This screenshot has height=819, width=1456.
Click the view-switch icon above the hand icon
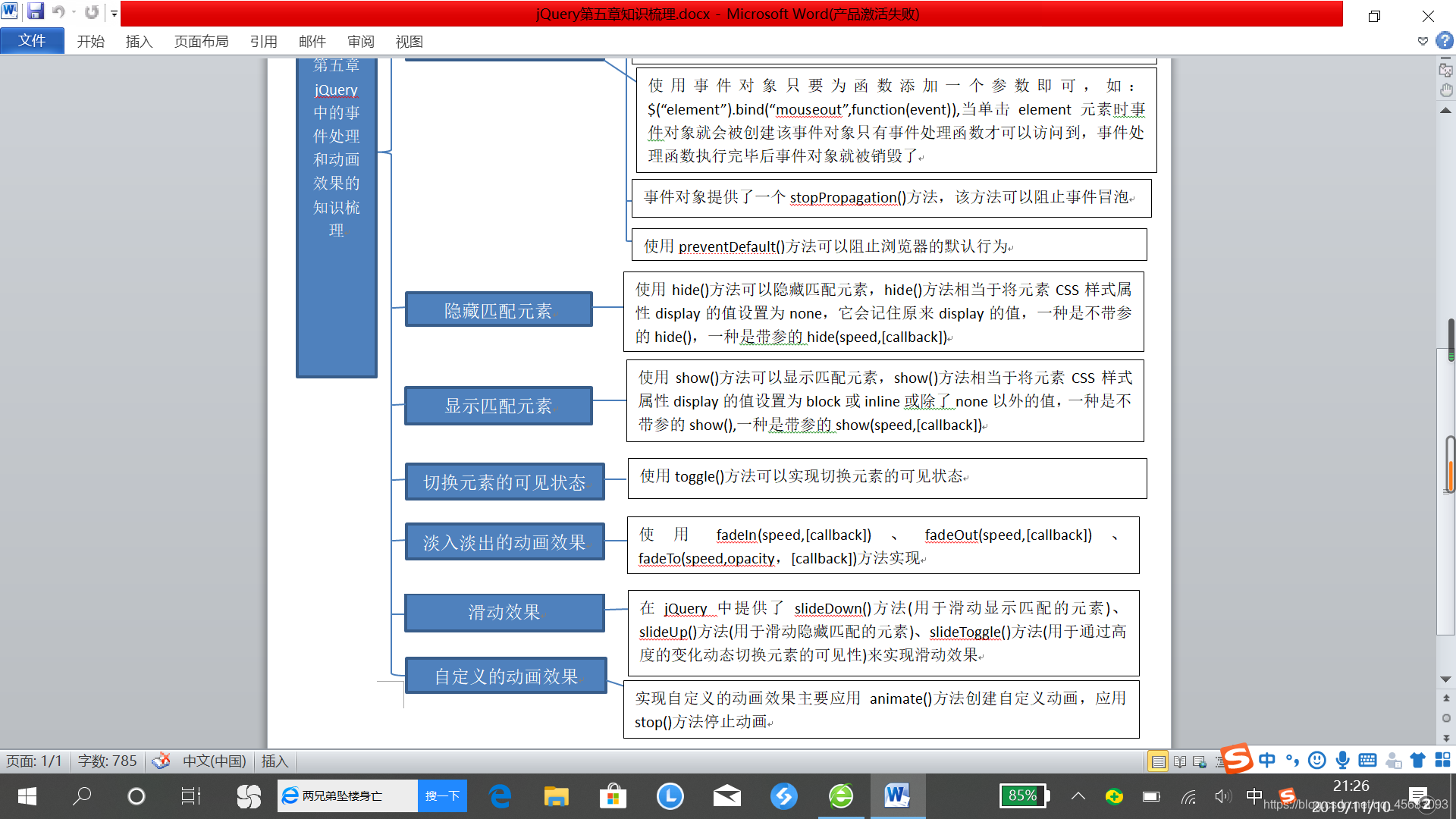click(1446, 69)
